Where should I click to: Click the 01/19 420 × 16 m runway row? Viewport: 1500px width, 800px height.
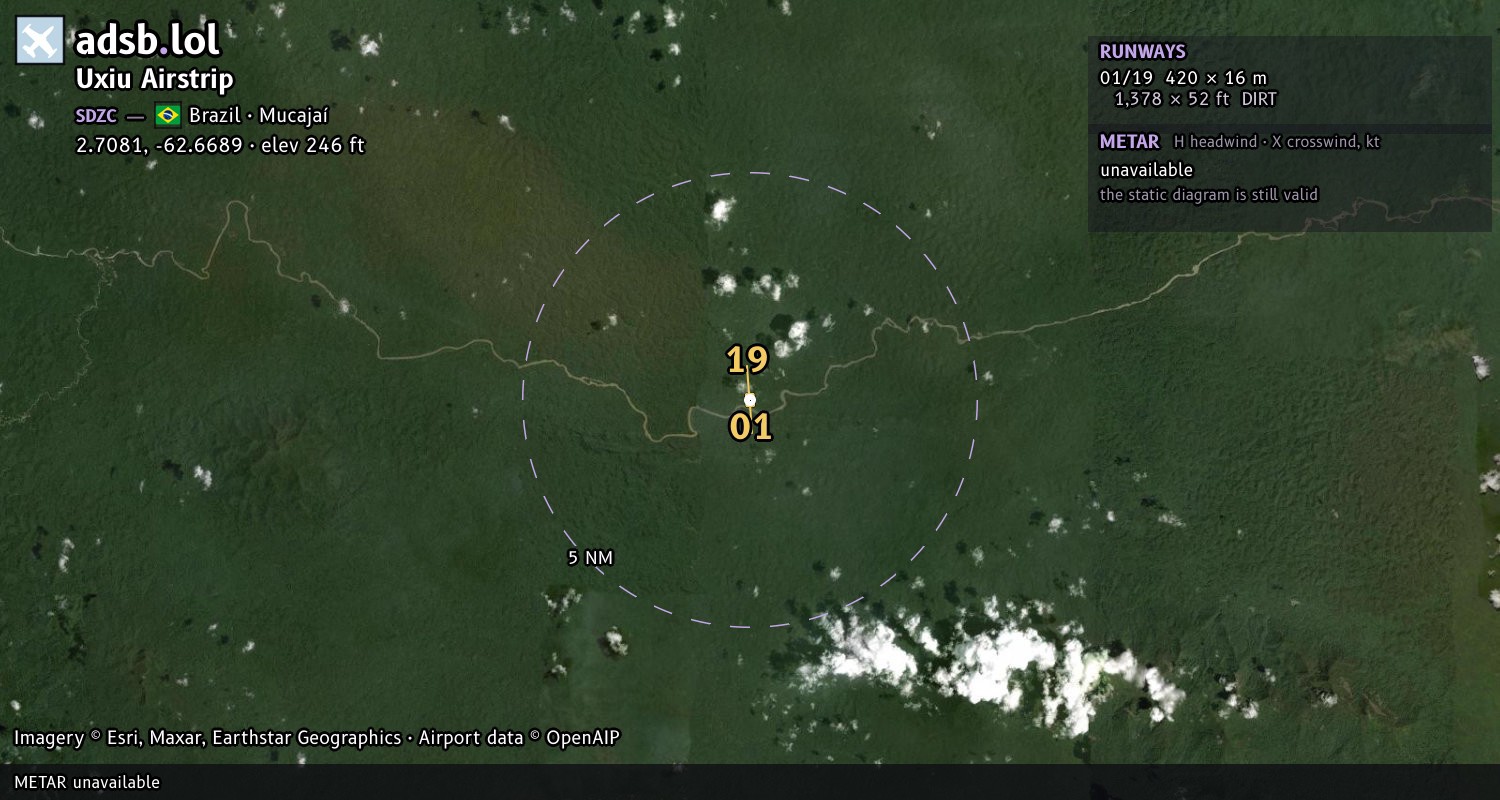click(x=1183, y=78)
